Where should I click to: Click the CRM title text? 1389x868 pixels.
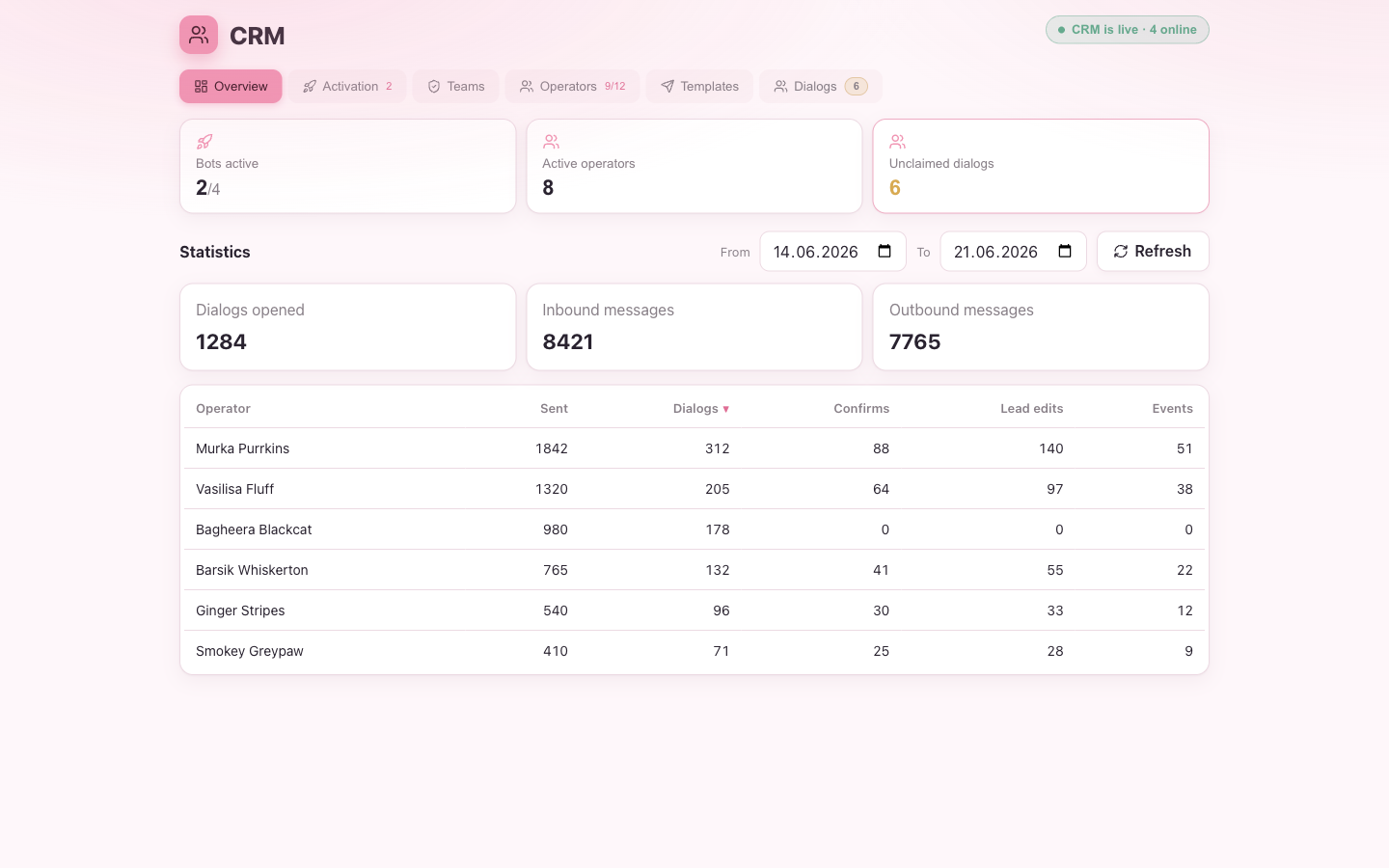[258, 36]
